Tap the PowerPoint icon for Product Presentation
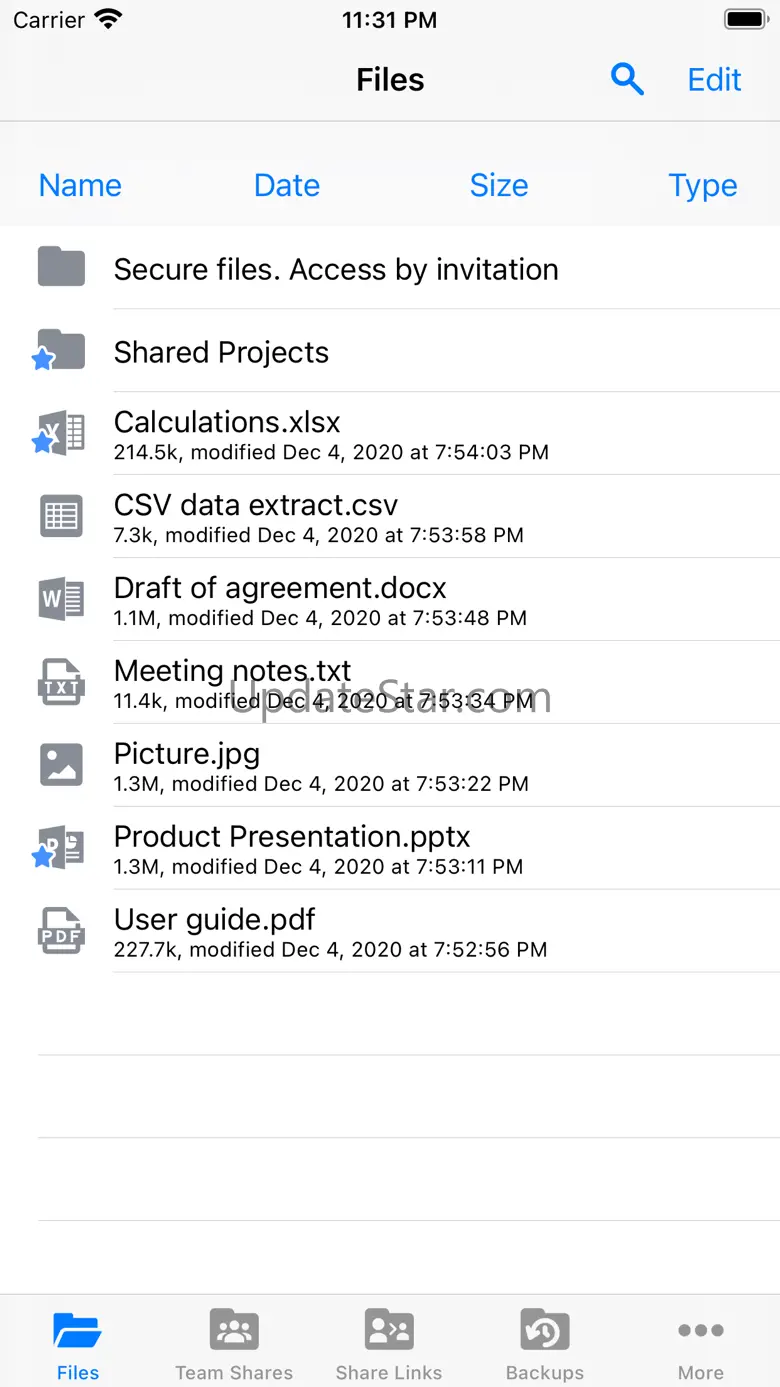The height and width of the screenshot is (1387, 780). pos(61,848)
